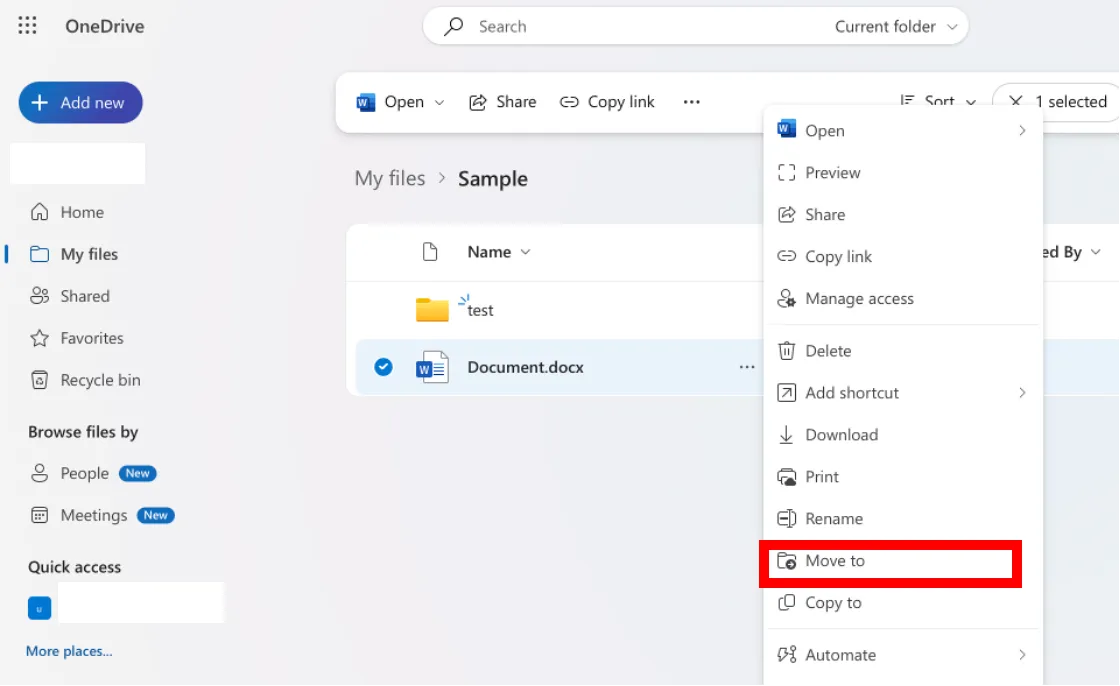Click the Recycle bin sidebar icon
This screenshot has width=1120, height=686.
coord(40,380)
